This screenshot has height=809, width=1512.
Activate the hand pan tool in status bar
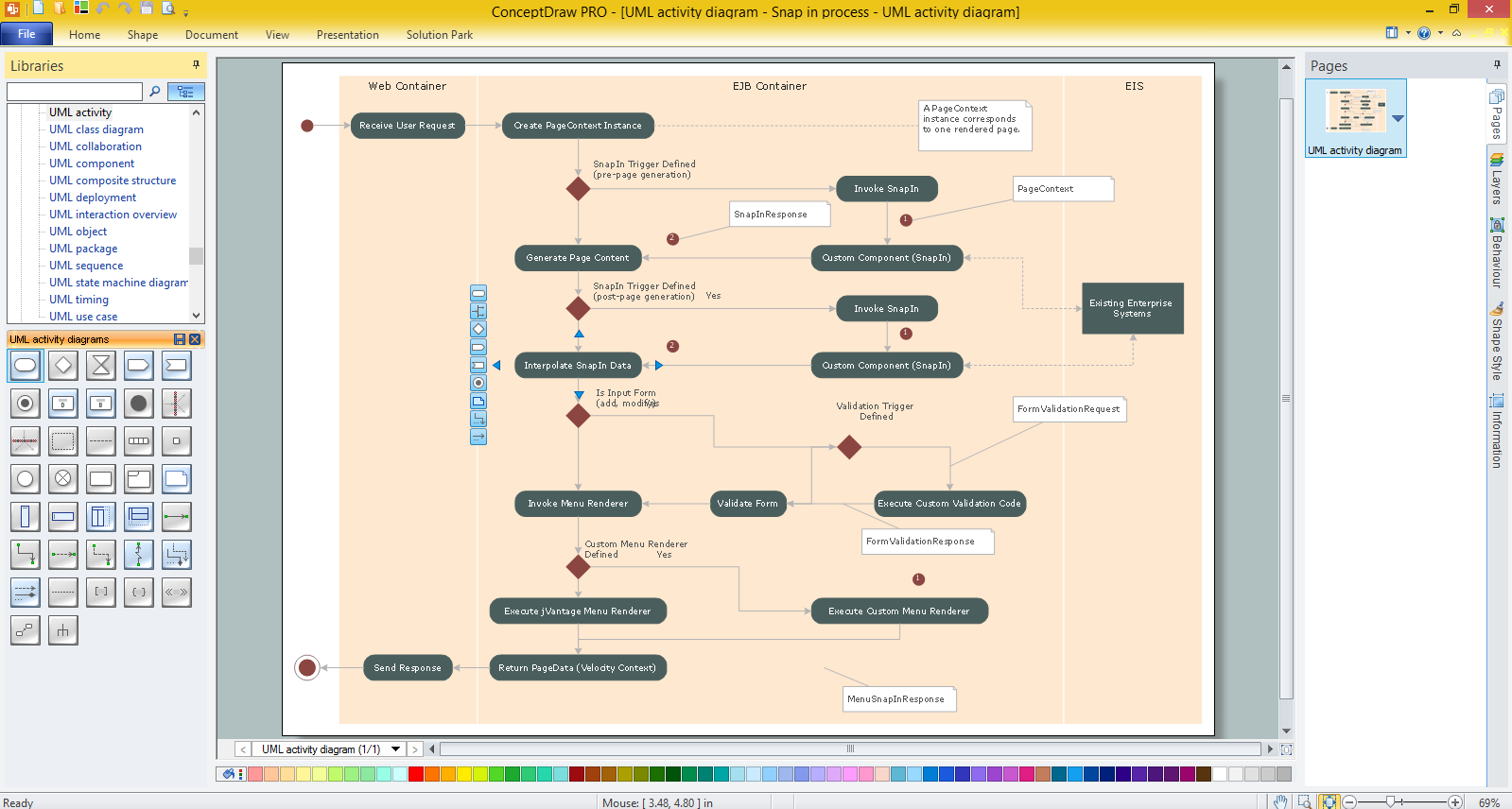[x=1280, y=801]
